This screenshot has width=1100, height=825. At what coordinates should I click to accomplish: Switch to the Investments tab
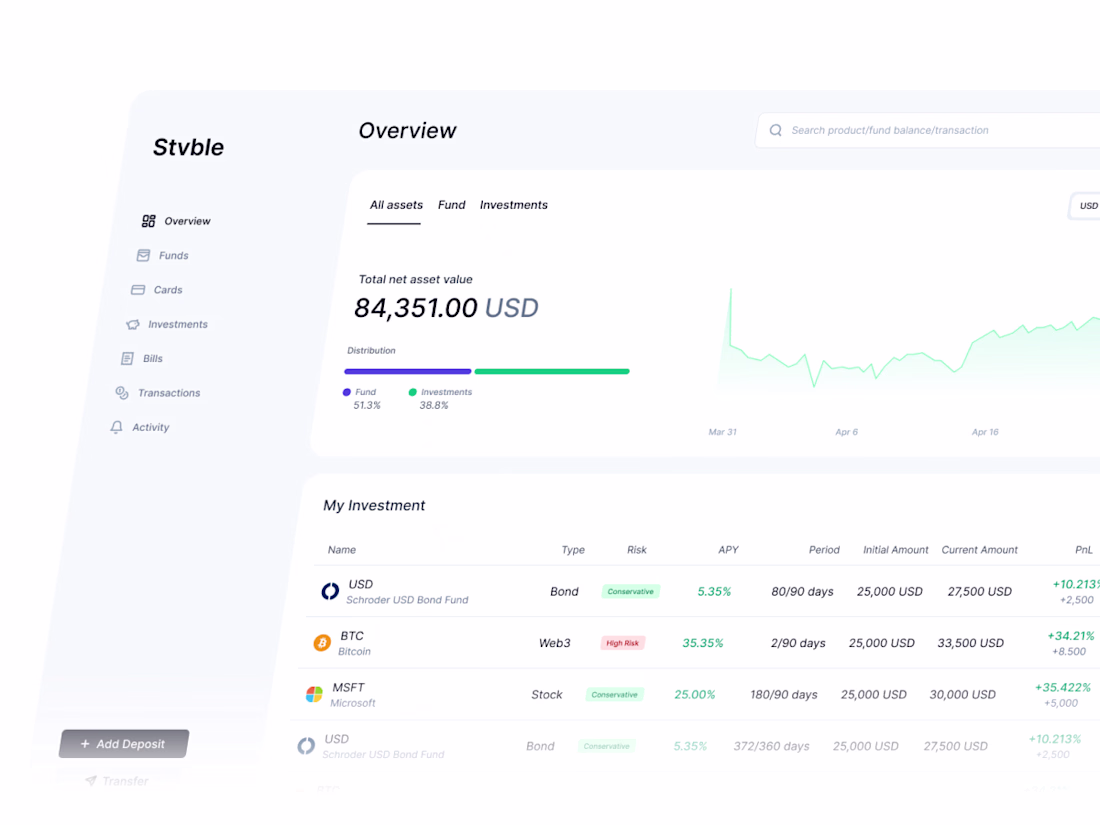point(514,205)
